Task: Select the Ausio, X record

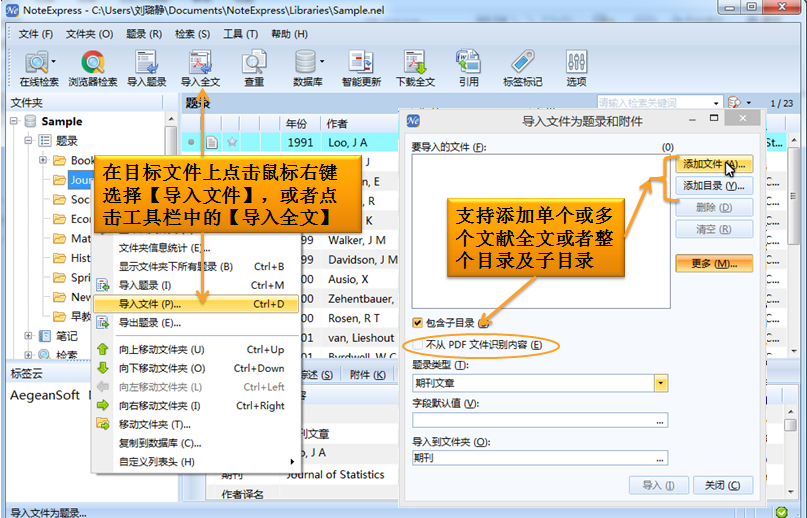Action: tap(350, 279)
